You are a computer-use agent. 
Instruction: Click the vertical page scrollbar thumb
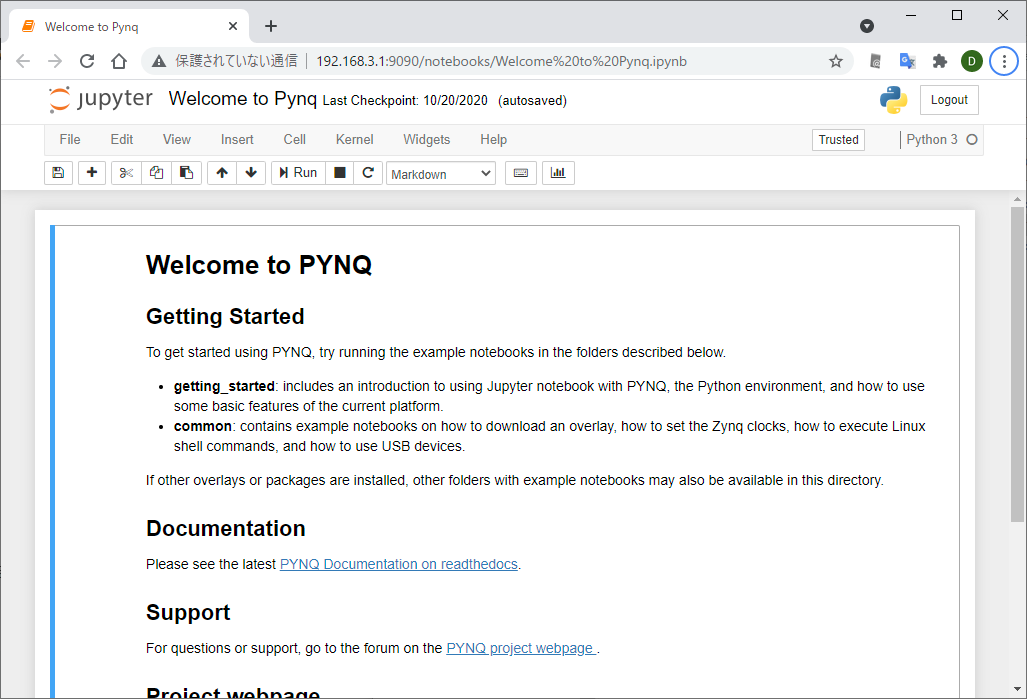pos(1017,364)
